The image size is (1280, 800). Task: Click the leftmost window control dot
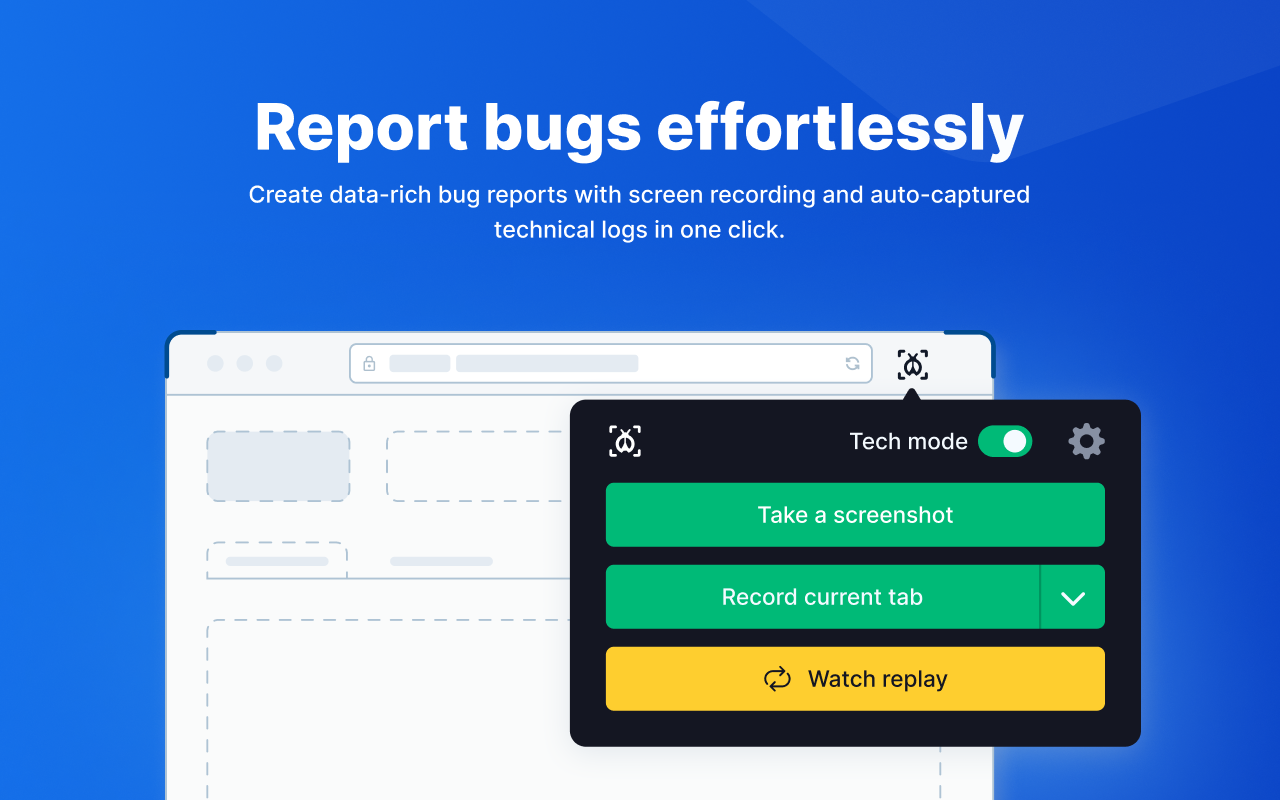tap(216, 363)
